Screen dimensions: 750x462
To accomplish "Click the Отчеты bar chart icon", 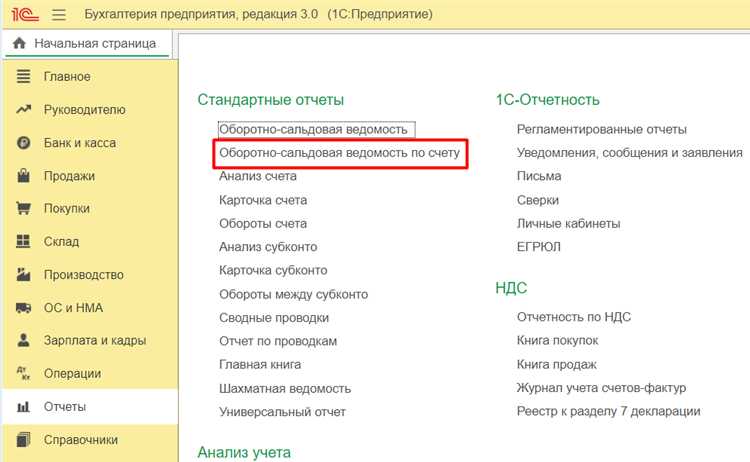I will pos(23,407).
